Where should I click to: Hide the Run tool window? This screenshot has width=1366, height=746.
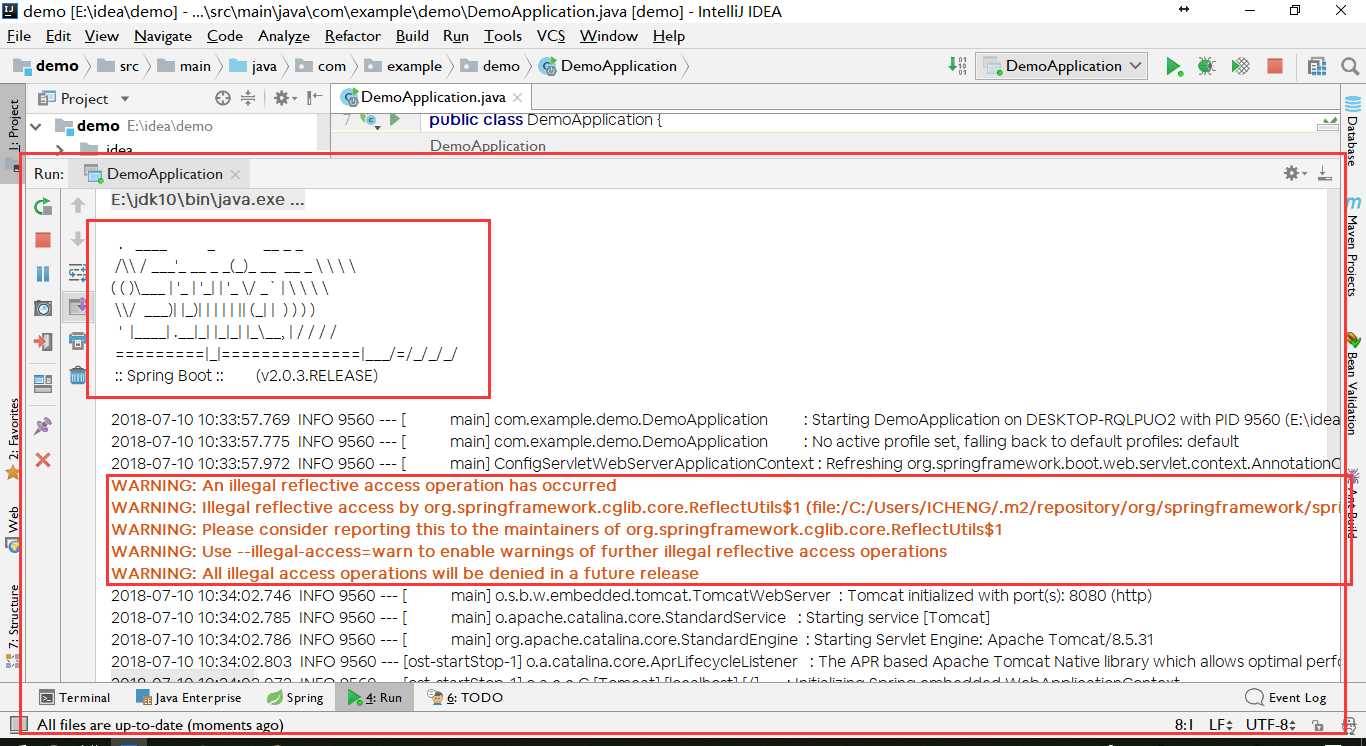coord(1324,173)
